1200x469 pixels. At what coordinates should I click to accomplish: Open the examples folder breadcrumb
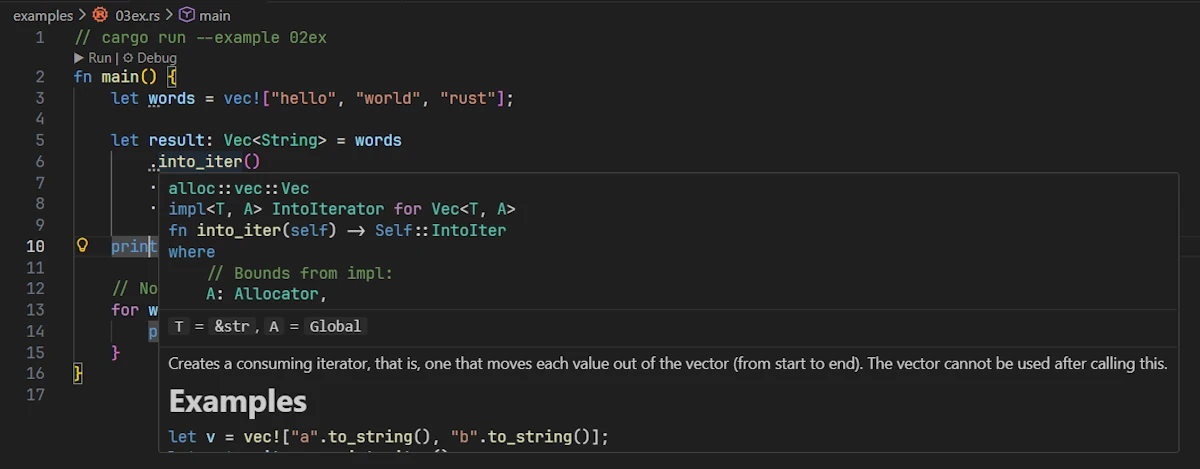tap(42, 15)
